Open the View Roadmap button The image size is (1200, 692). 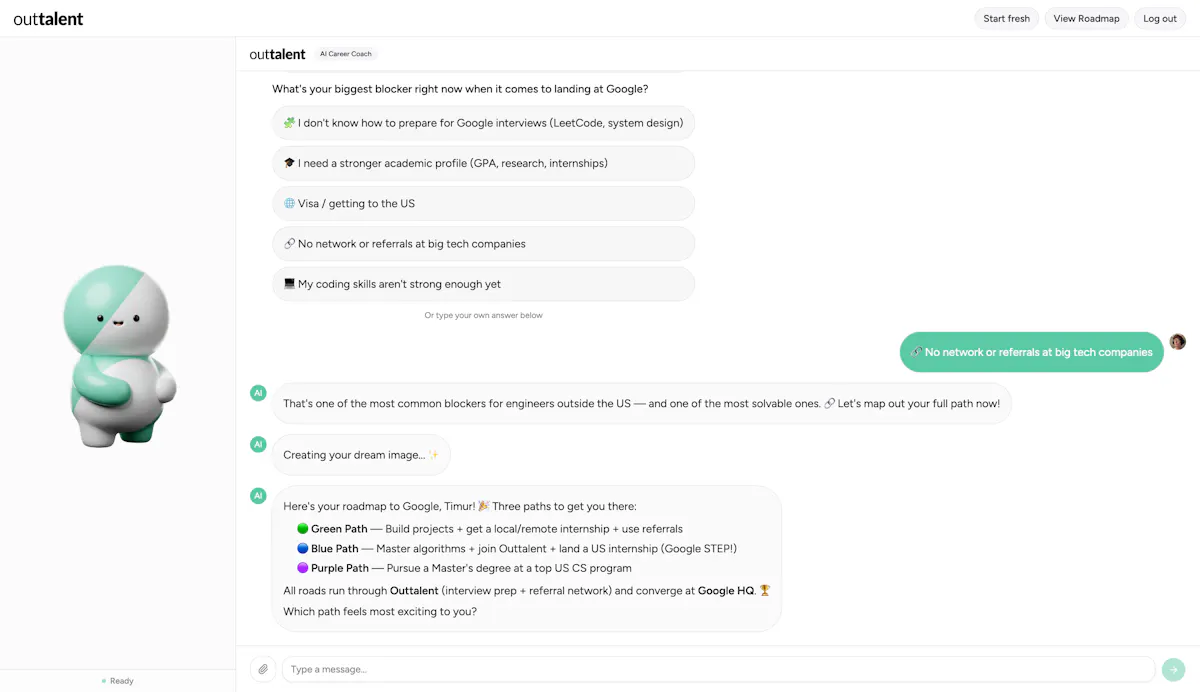[1086, 18]
